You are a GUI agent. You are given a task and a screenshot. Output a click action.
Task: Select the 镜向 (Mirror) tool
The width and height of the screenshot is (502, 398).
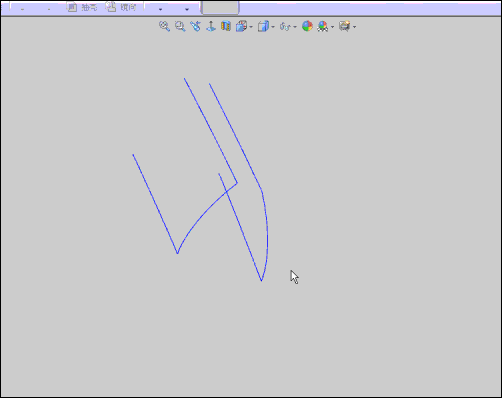pyautogui.click(x=121, y=7)
